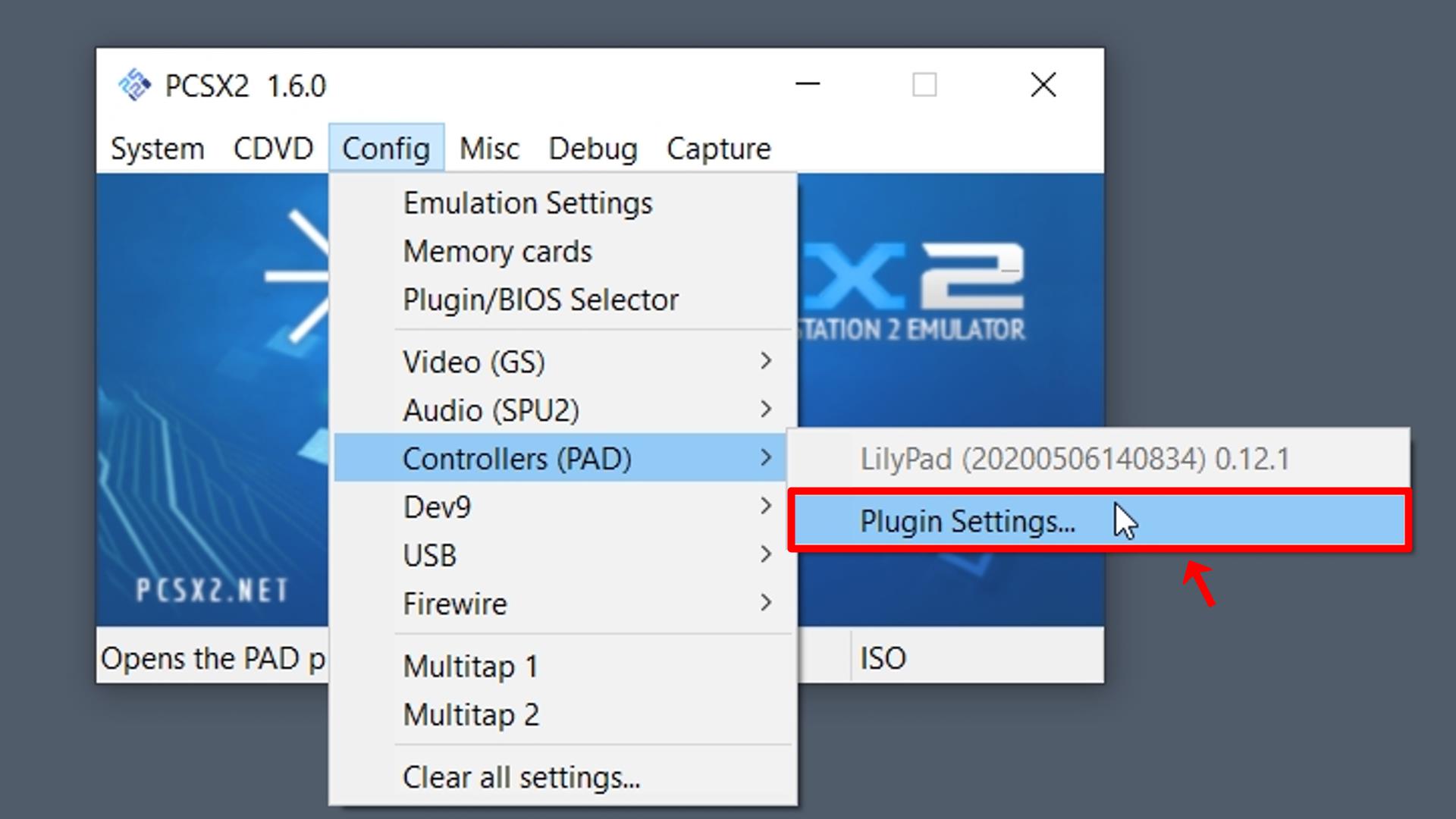This screenshot has width=1456, height=819.
Task: Enable Multitap 1 configuration
Action: coord(472,666)
